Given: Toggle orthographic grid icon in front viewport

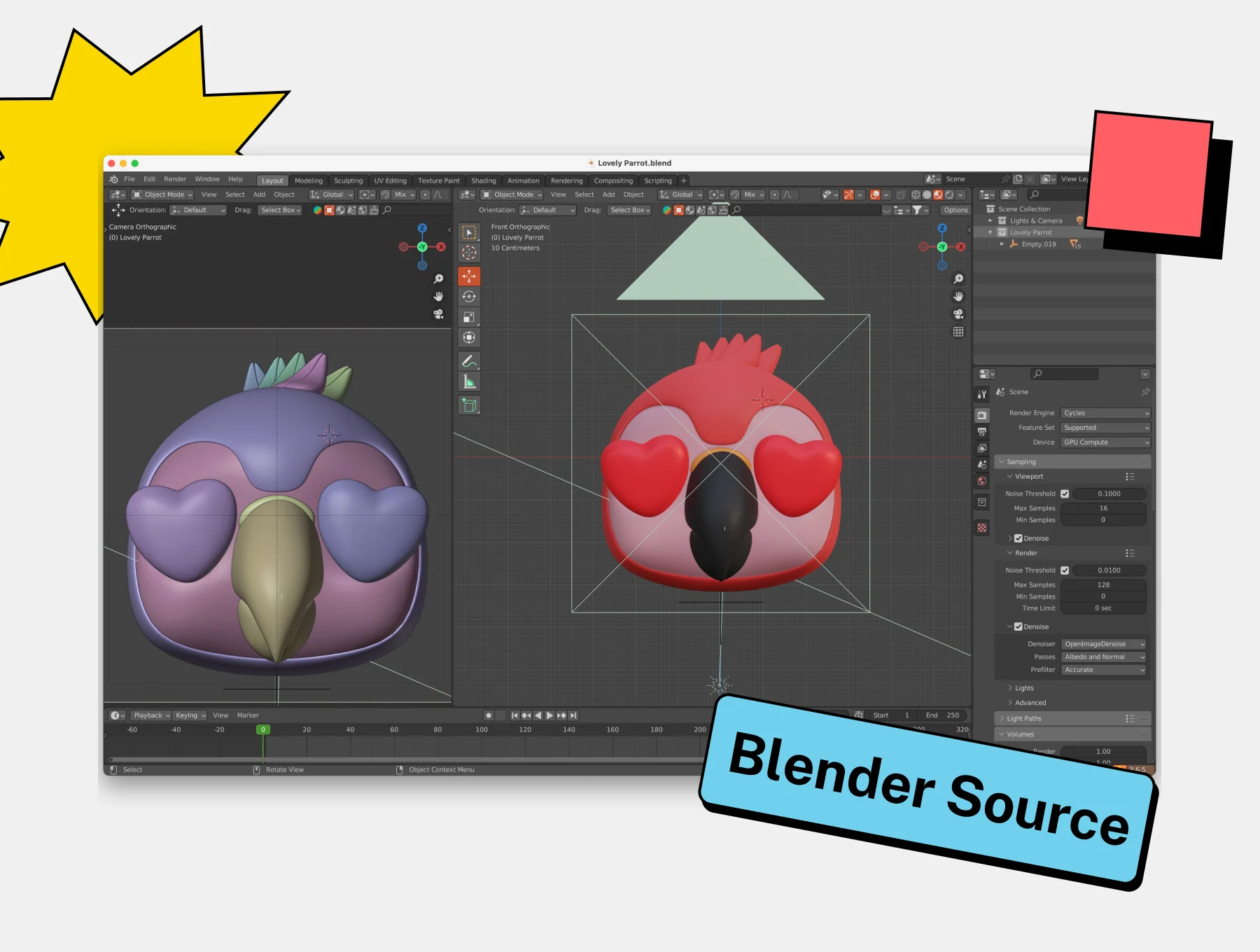Looking at the screenshot, I should [958, 332].
